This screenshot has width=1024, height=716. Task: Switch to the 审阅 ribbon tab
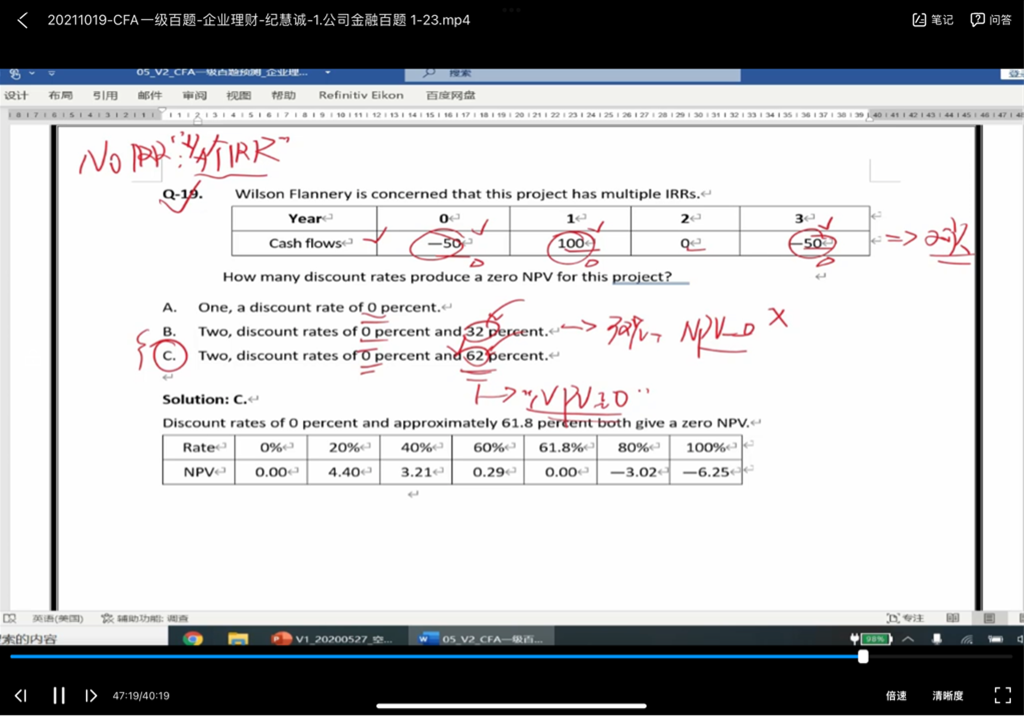194,95
